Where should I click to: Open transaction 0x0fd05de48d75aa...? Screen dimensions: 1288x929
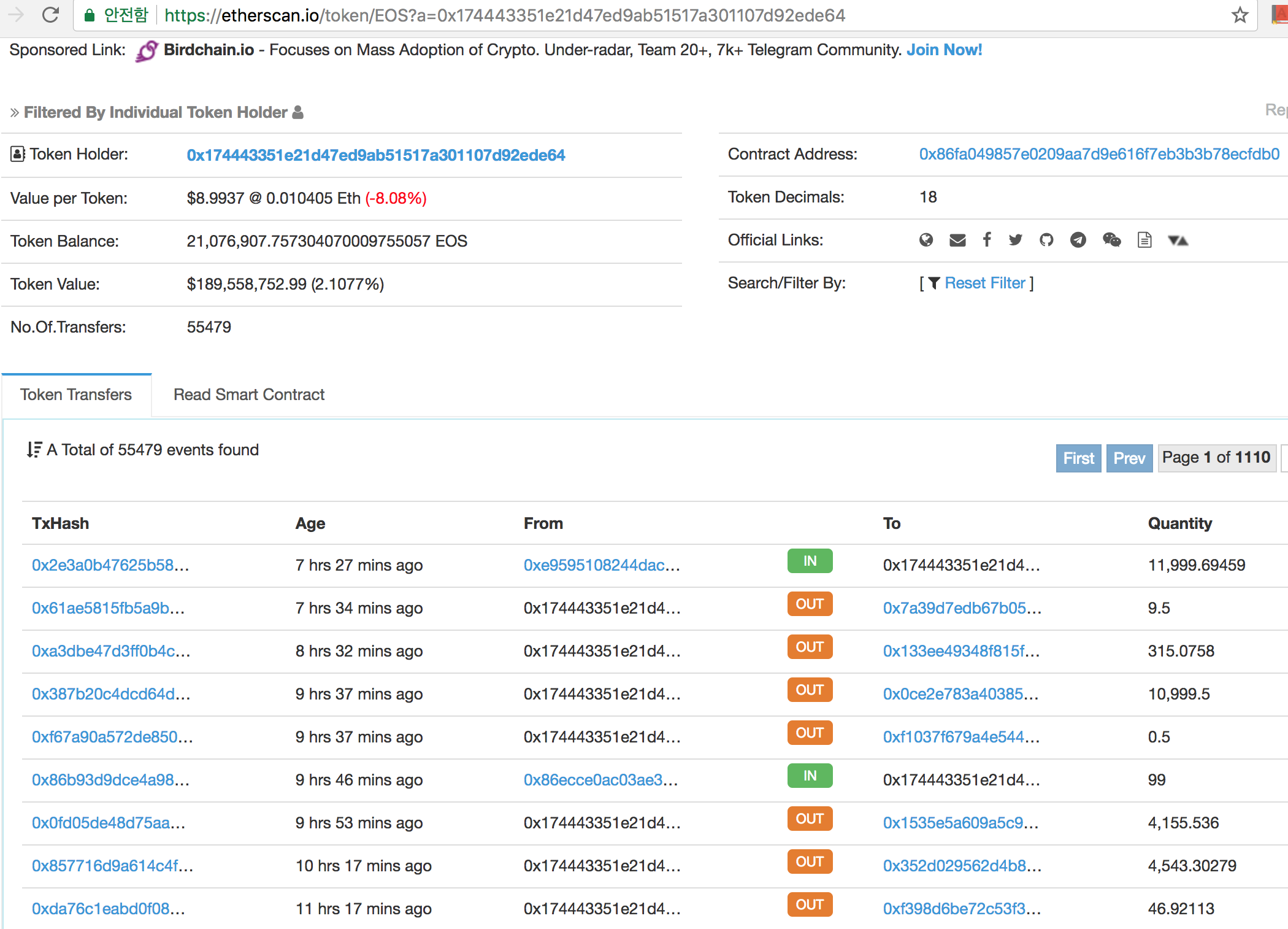[109, 823]
